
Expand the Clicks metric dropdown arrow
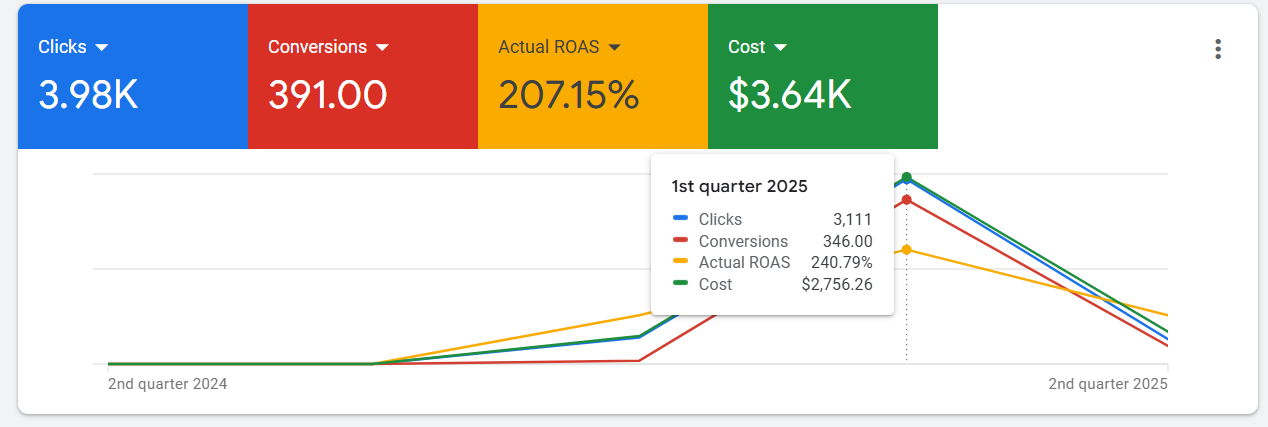pos(101,47)
